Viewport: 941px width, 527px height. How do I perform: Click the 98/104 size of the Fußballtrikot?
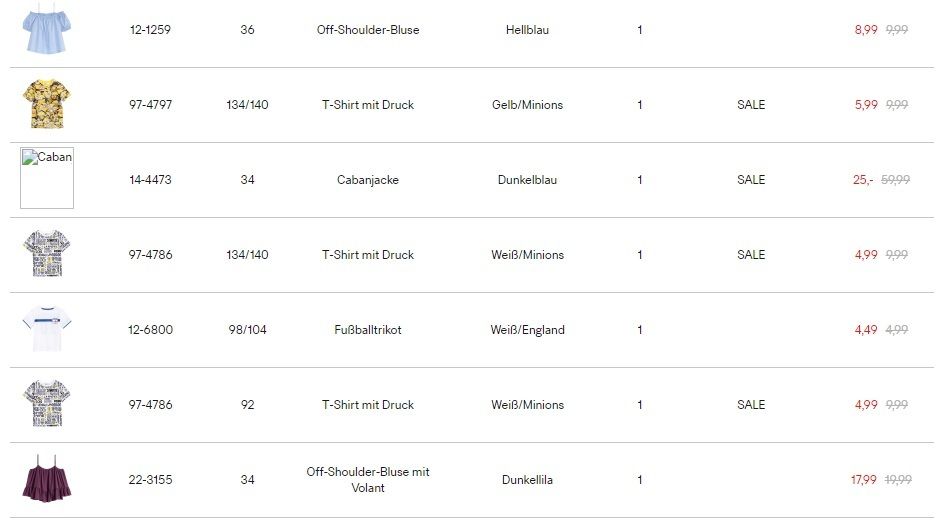247,330
